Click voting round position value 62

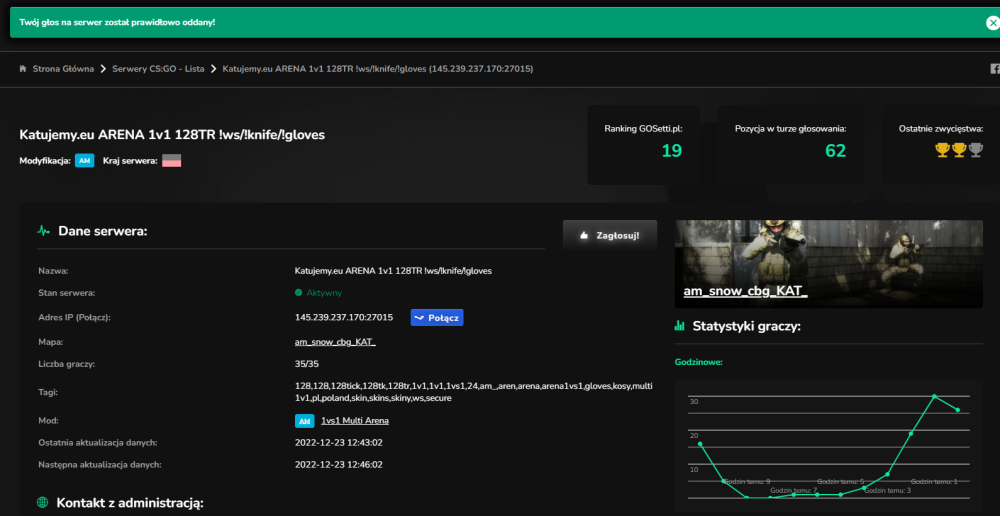pos(835,151)
